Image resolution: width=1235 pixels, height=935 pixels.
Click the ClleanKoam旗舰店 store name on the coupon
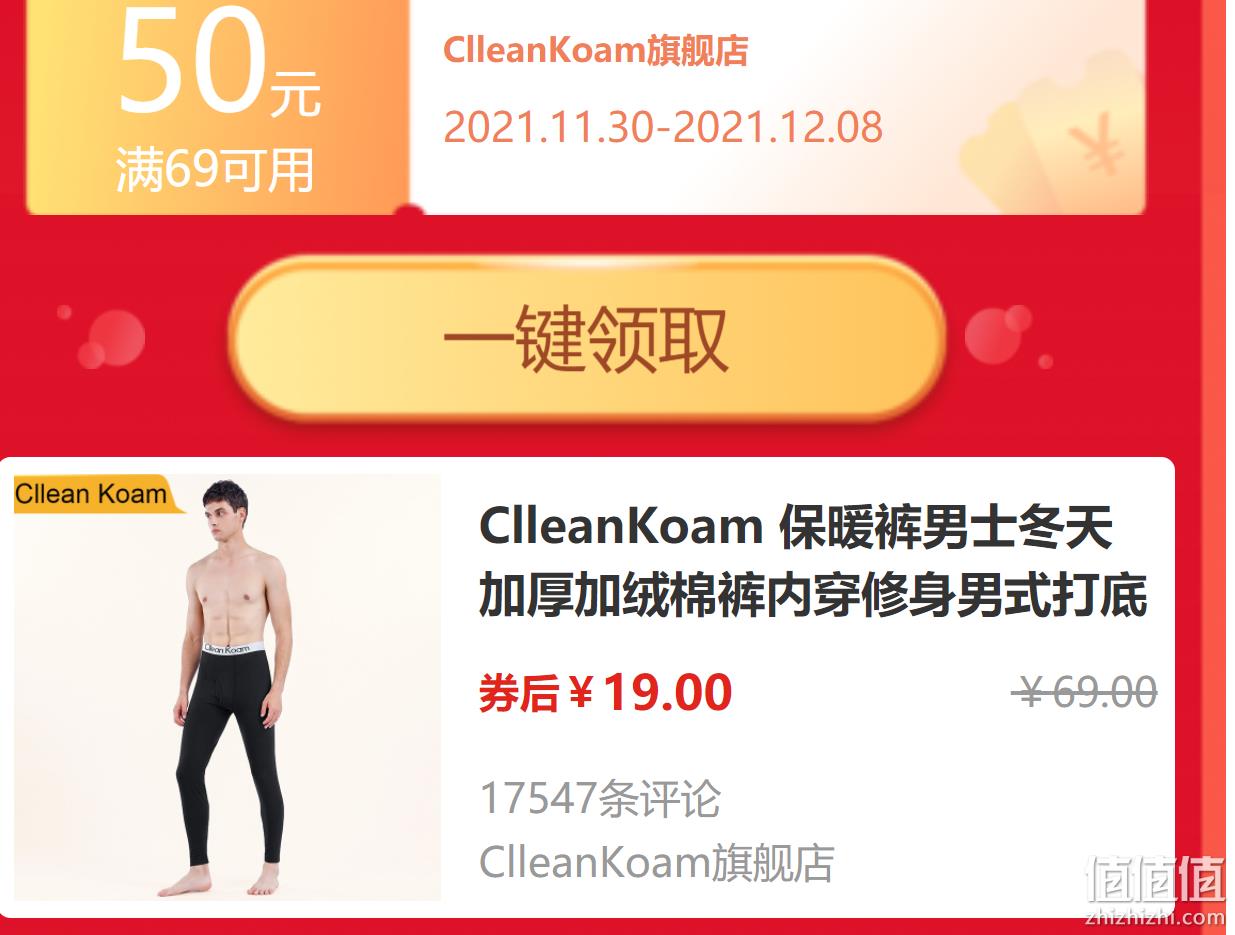point(596,51)
